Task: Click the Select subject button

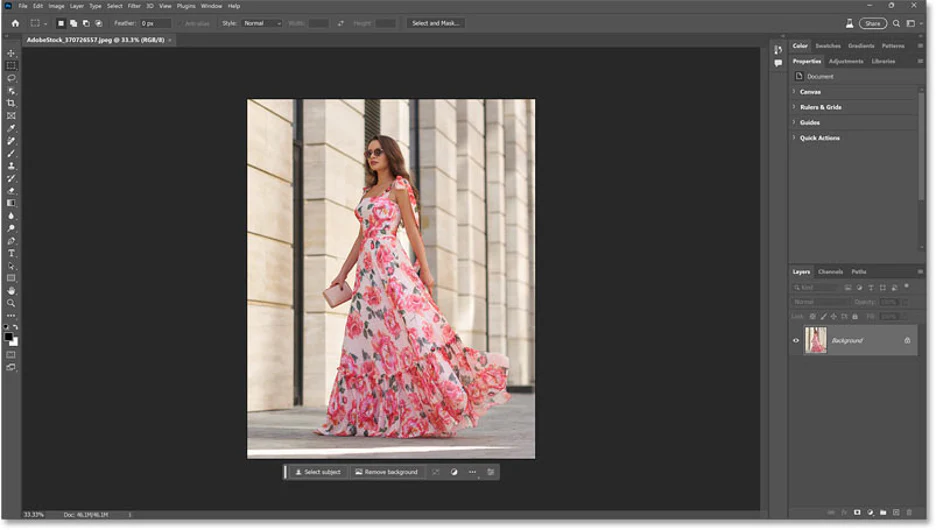Action: click(318, 472)
